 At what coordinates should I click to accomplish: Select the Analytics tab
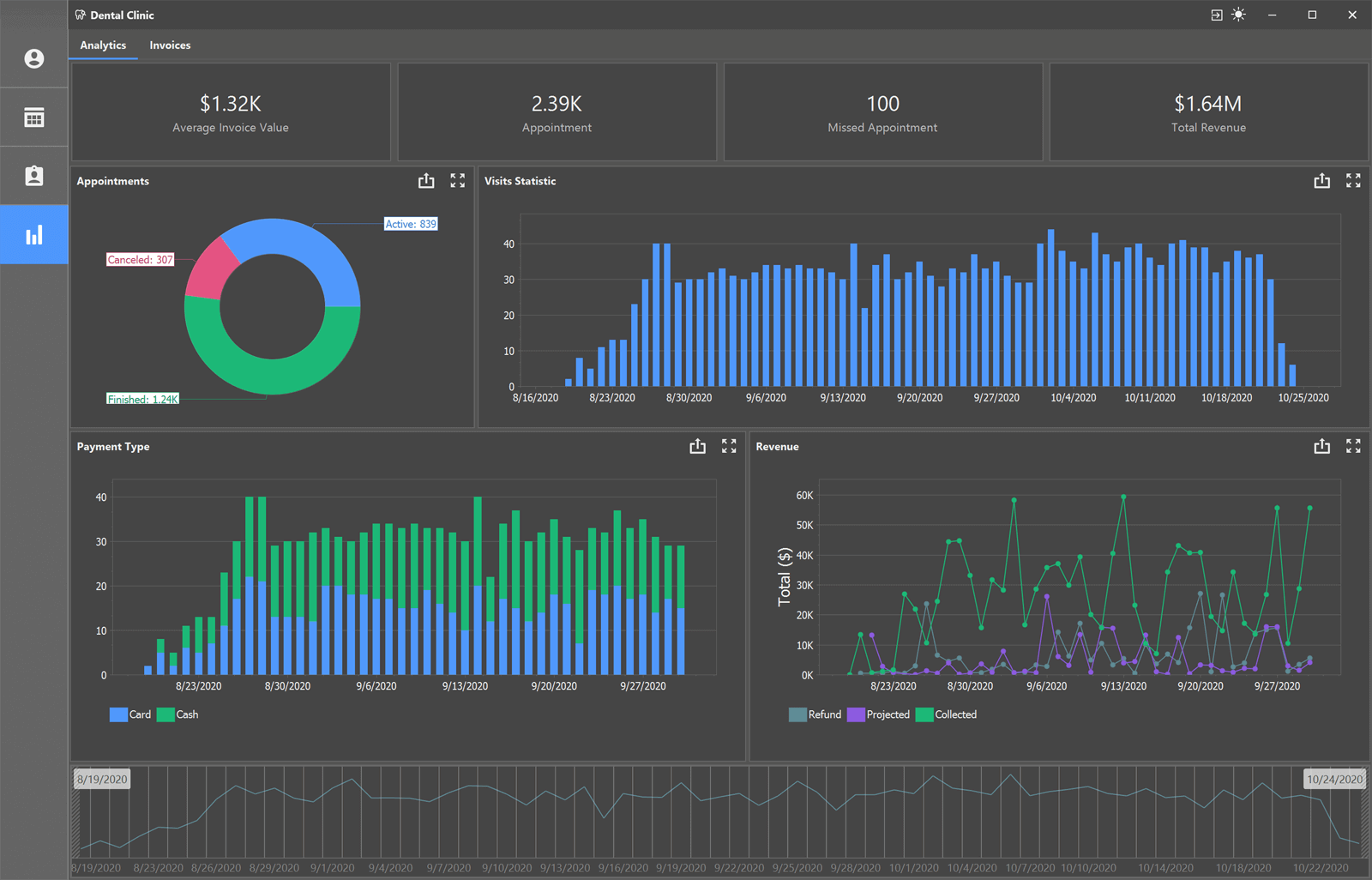(x=102, y=45)
